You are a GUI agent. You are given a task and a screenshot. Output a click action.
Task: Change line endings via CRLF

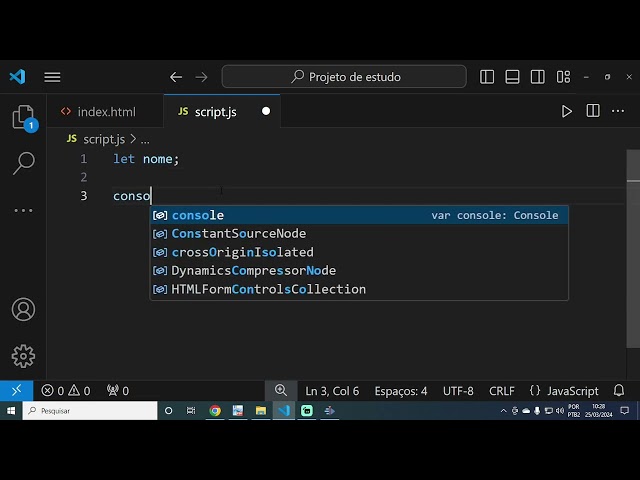coord(502,391)
